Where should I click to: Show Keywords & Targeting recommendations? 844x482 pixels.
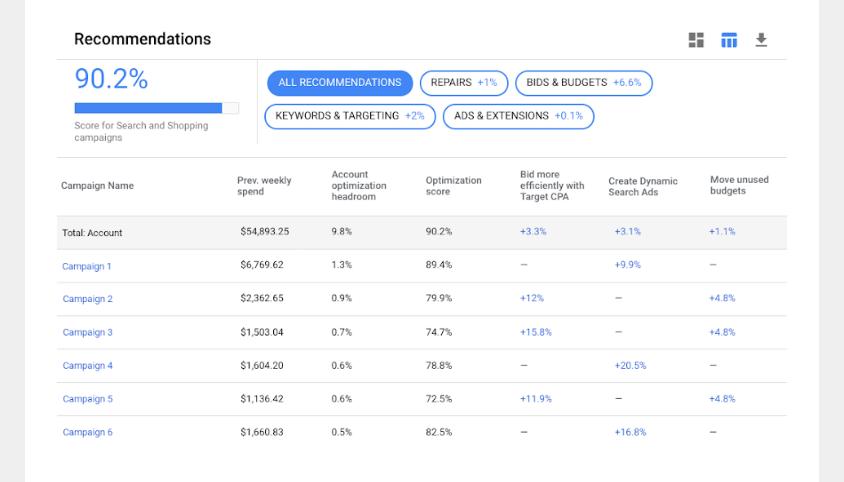point(350,116)
